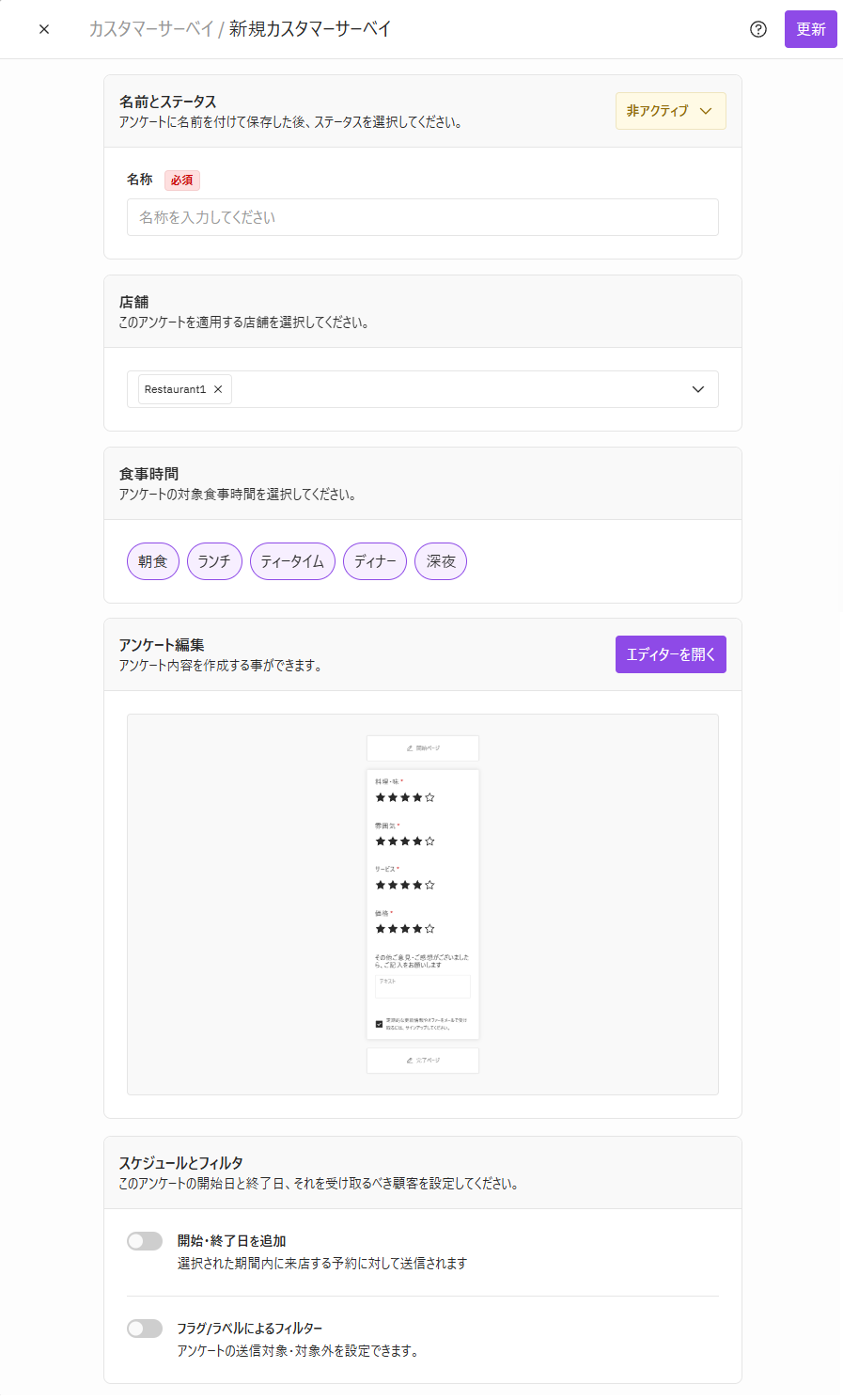Click the survey preview thumbnail
843x1400 pixels.
point(423,904)
